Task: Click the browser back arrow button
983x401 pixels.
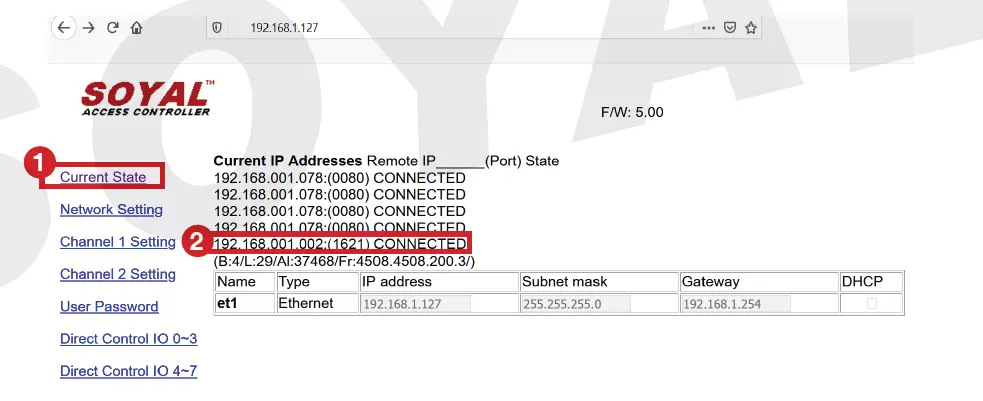Action: (65, 28)
